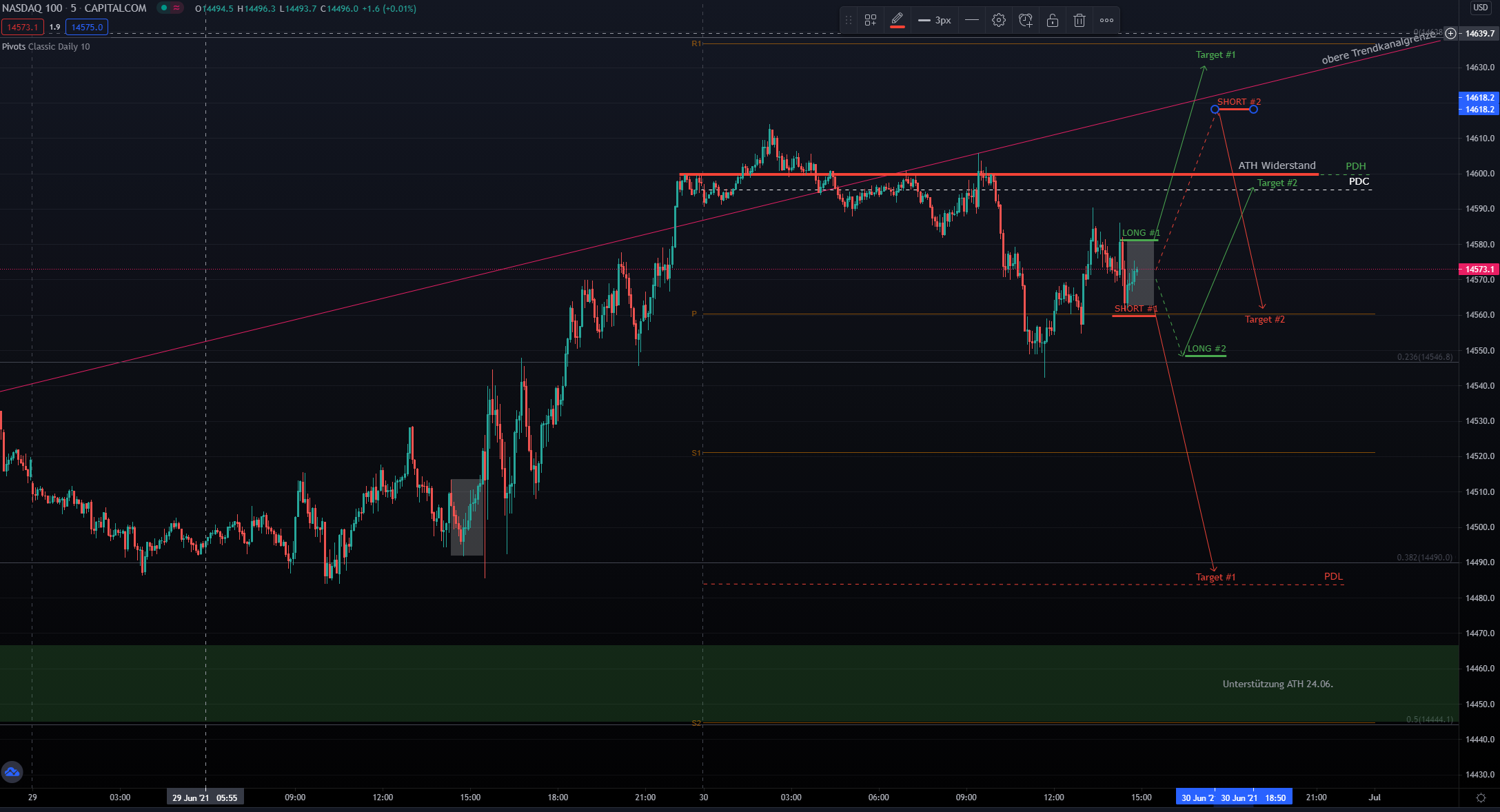Click the green market status indicator
1500x812 pixels.
tap(164, 8)
